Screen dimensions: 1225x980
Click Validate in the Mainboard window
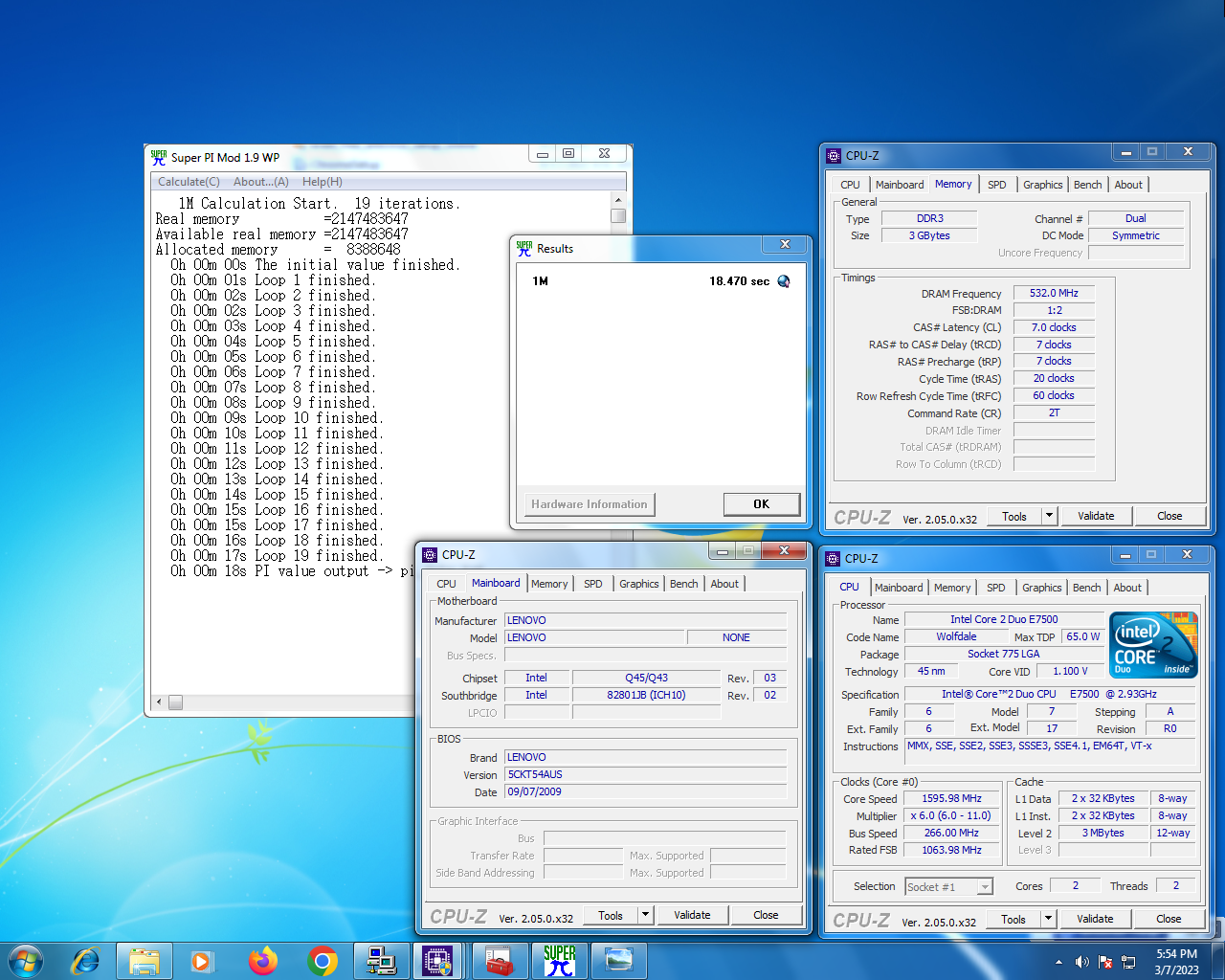click(692, 915)
